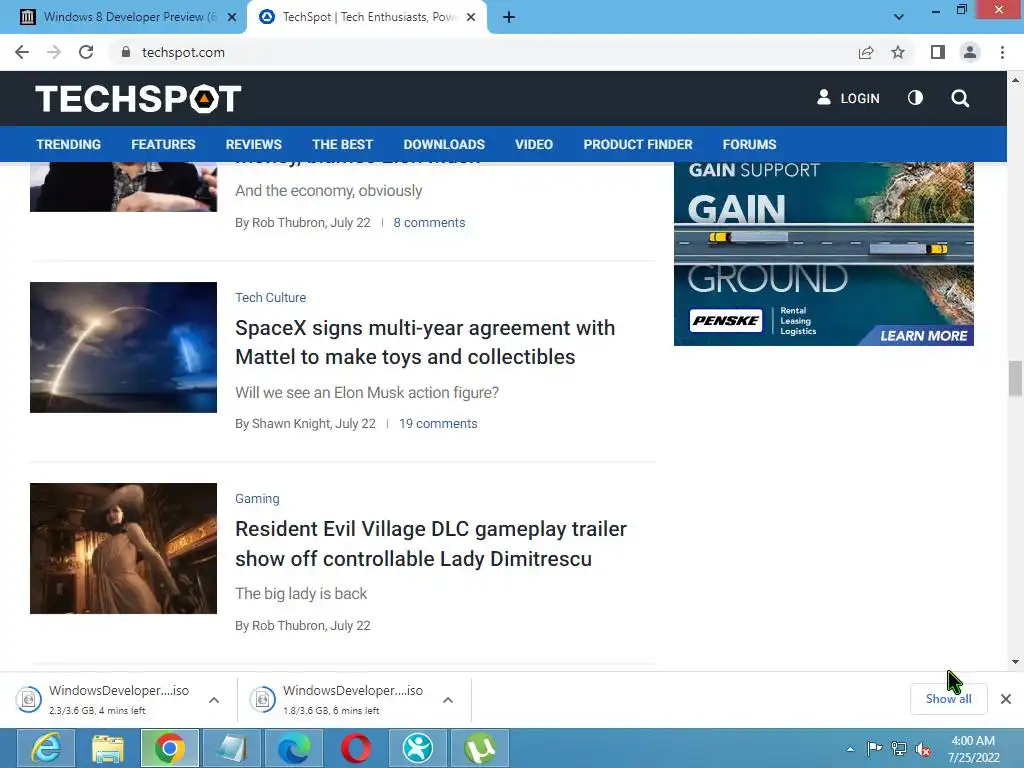This screenshot has width=1024, height=768.
Task: Open the tab search dropdown
Action: (899, 17)
